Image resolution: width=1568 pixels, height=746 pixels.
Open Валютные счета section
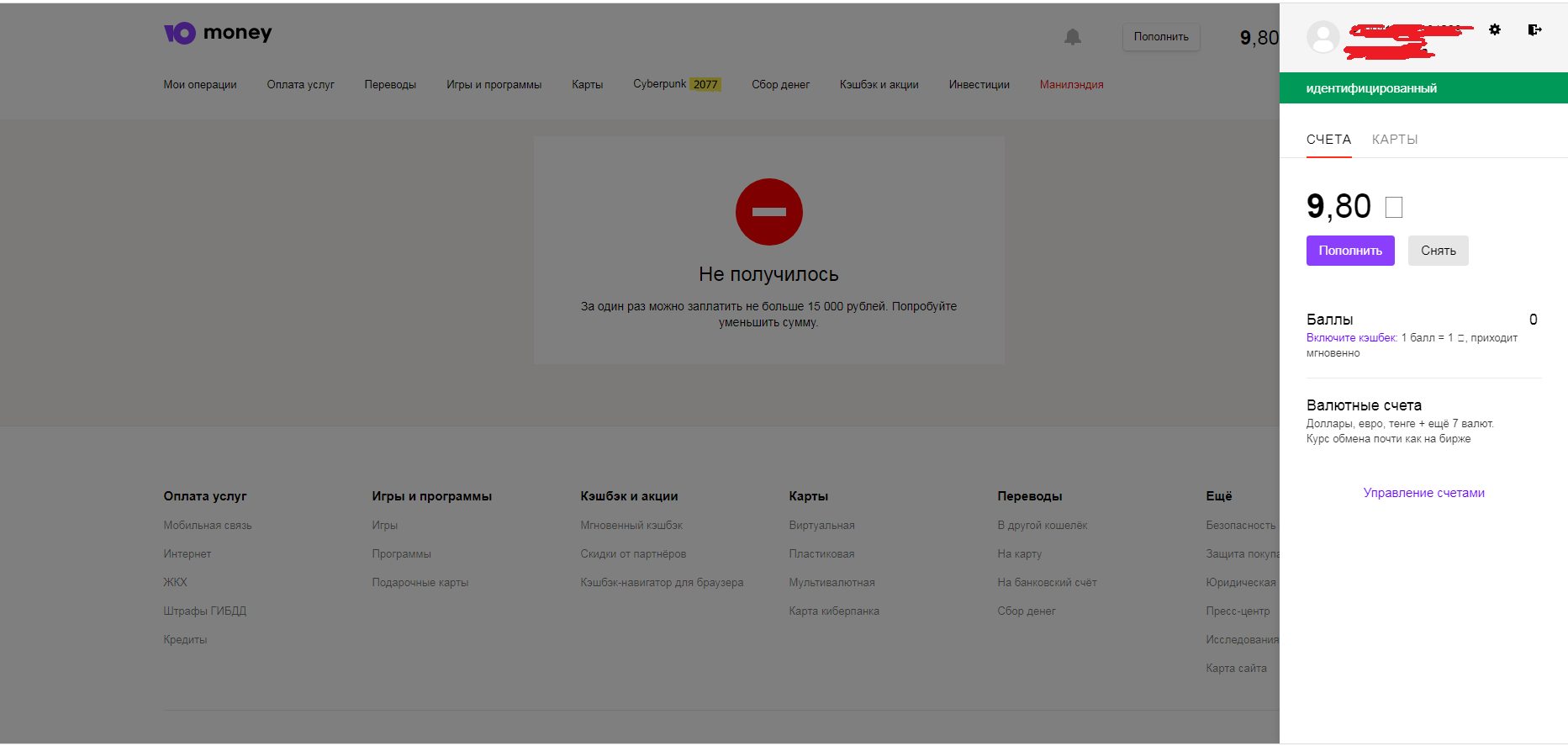(1364, 405)
